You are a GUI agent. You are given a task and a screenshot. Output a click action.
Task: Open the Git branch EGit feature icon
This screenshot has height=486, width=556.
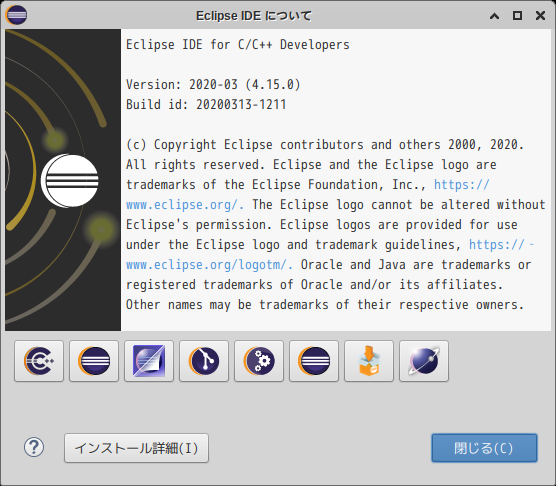pyautogui.click(x=204, y=361)
